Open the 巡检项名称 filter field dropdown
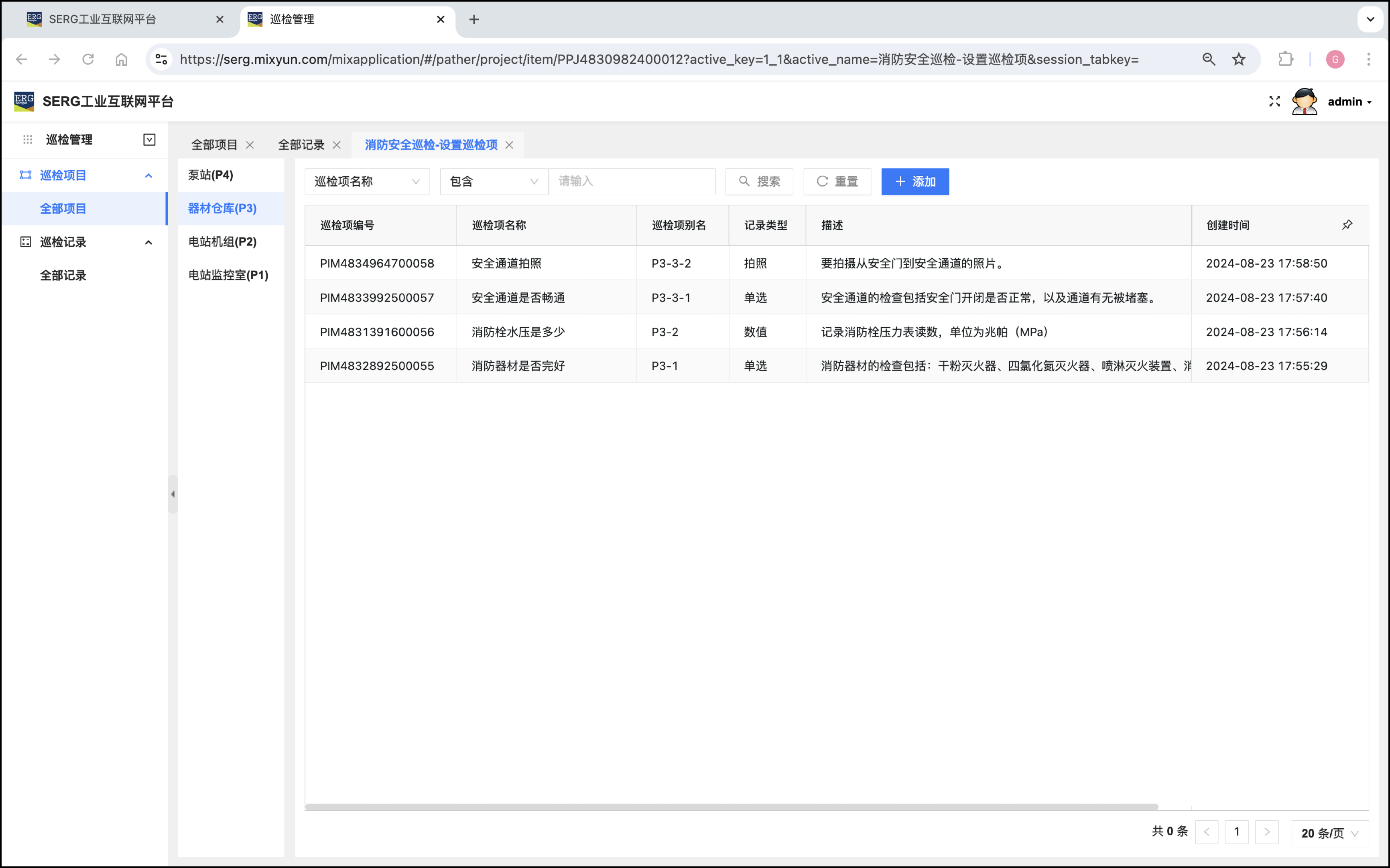The width and height of the screenshot is (1390, 868). (x=367, y=181)
